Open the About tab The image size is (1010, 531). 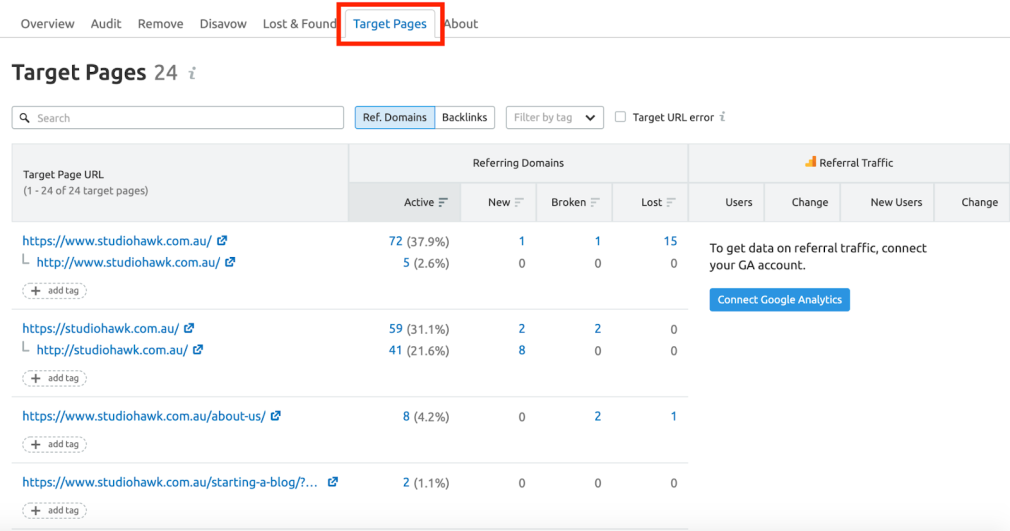461,24
